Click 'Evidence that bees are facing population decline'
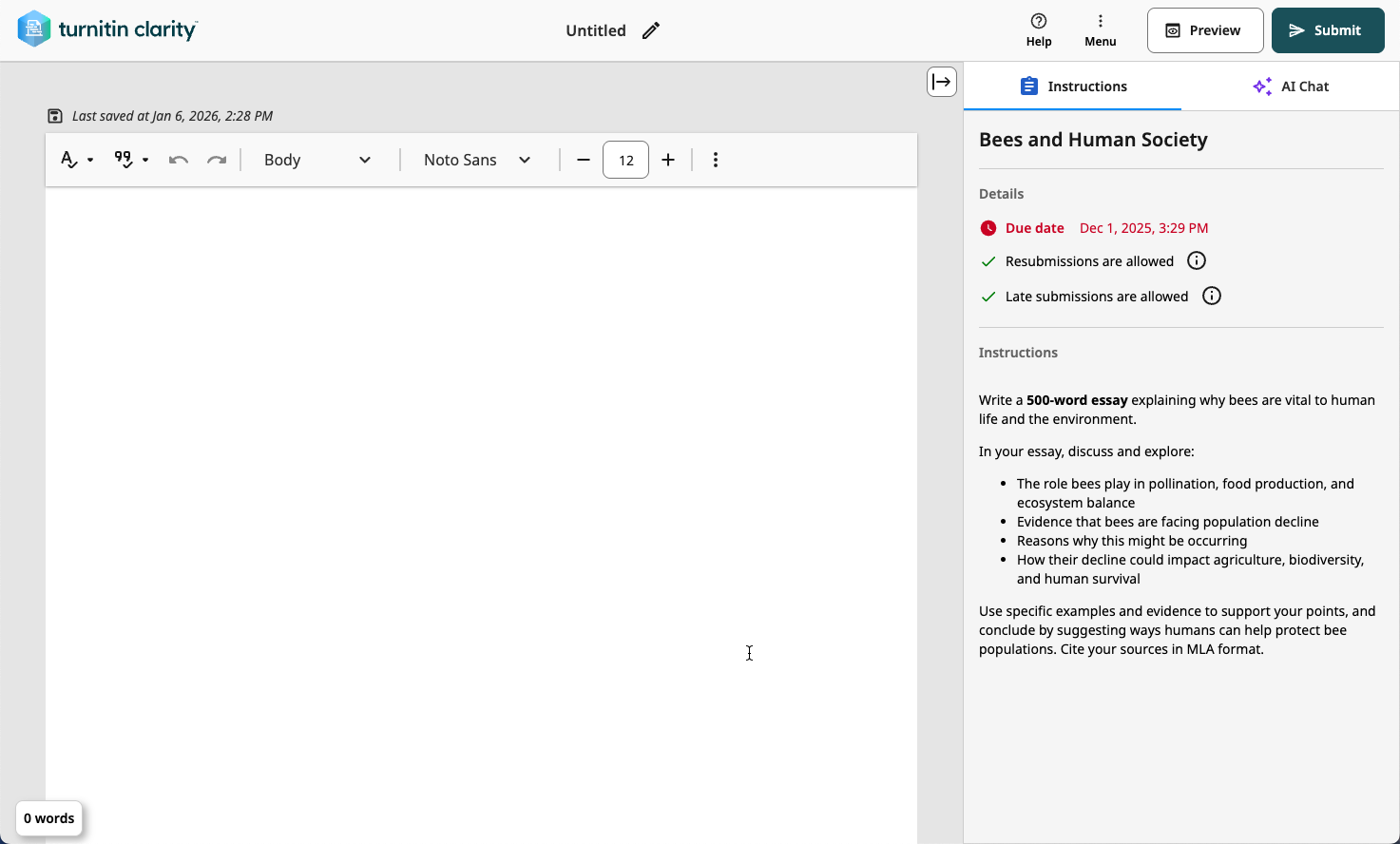This screenshot has width=1400, height=844. (1168, 522)
